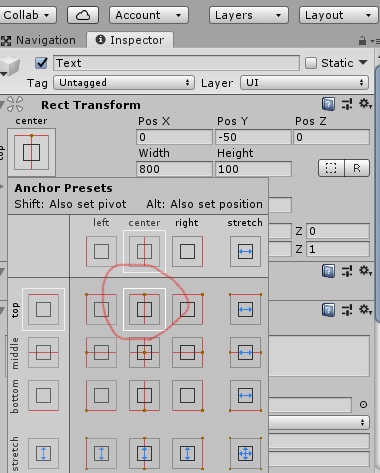Open third component preset settings icon
Image resolution: width=380 pixels, height=473 pixels.
[x=347, y=309]
